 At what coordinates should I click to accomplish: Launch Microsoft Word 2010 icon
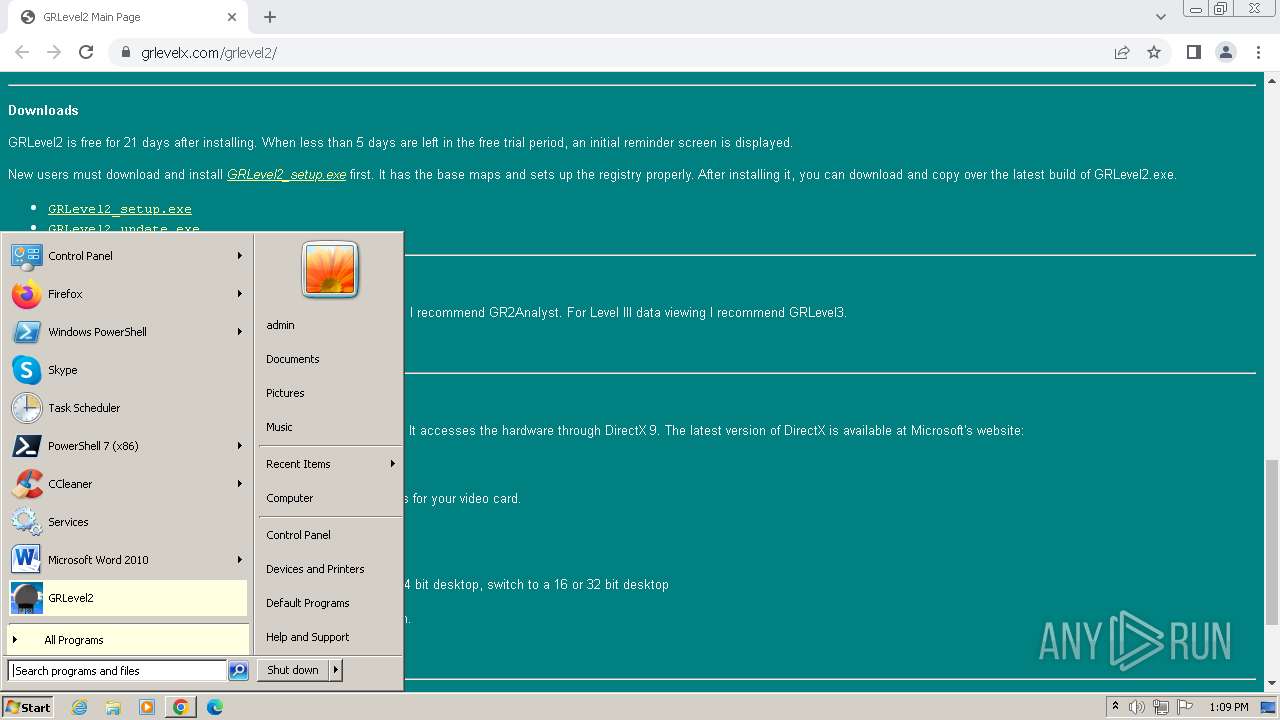pos(27,560)
